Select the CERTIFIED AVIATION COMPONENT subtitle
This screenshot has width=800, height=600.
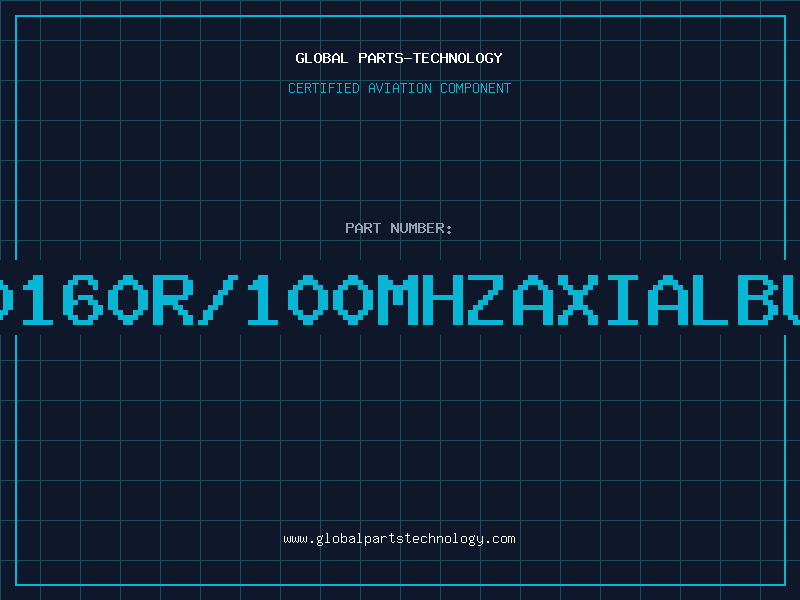click(399, 88)
